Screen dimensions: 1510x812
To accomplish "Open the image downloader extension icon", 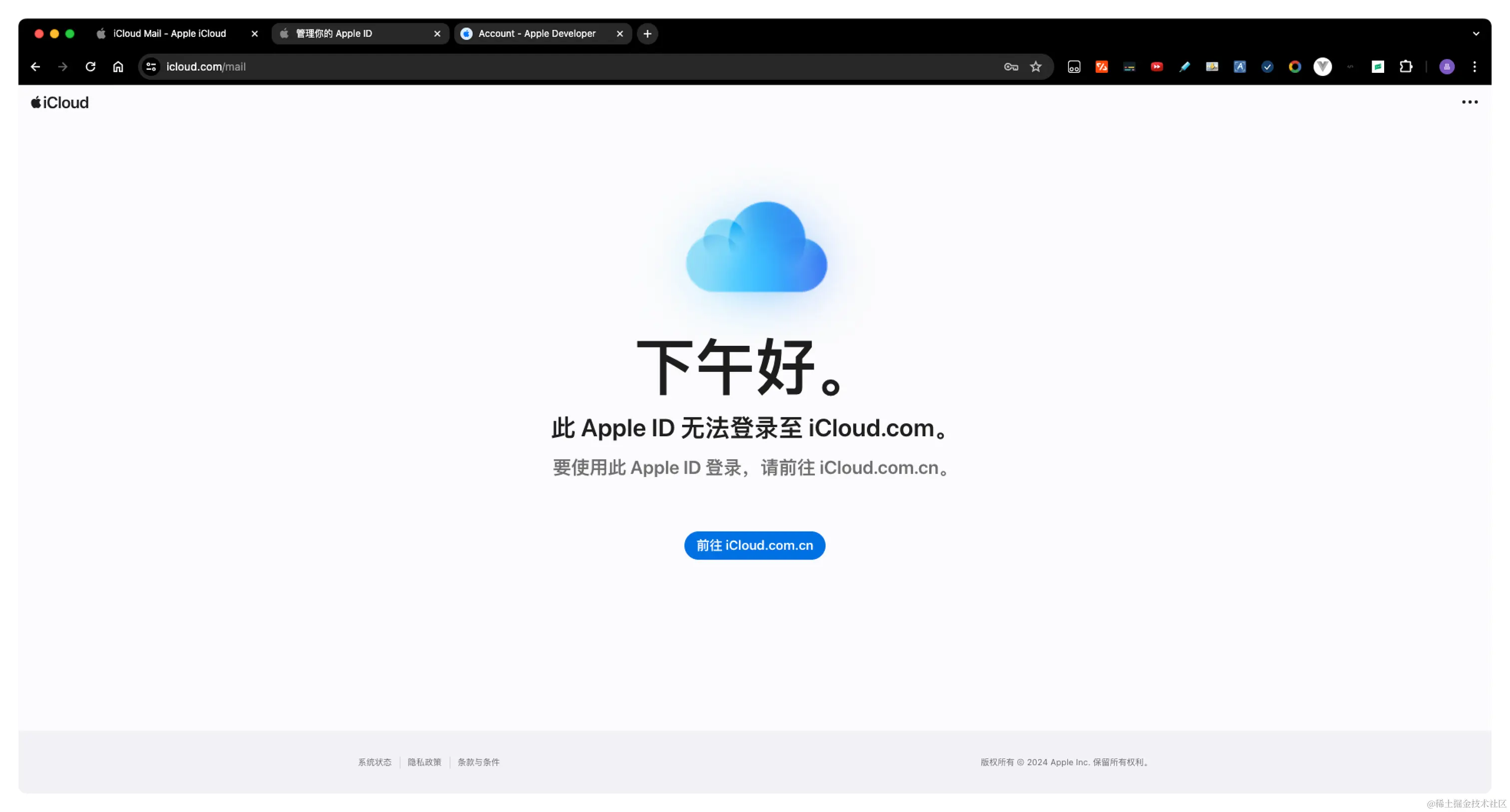I will pyautogui.click(x=1211, y=67).
